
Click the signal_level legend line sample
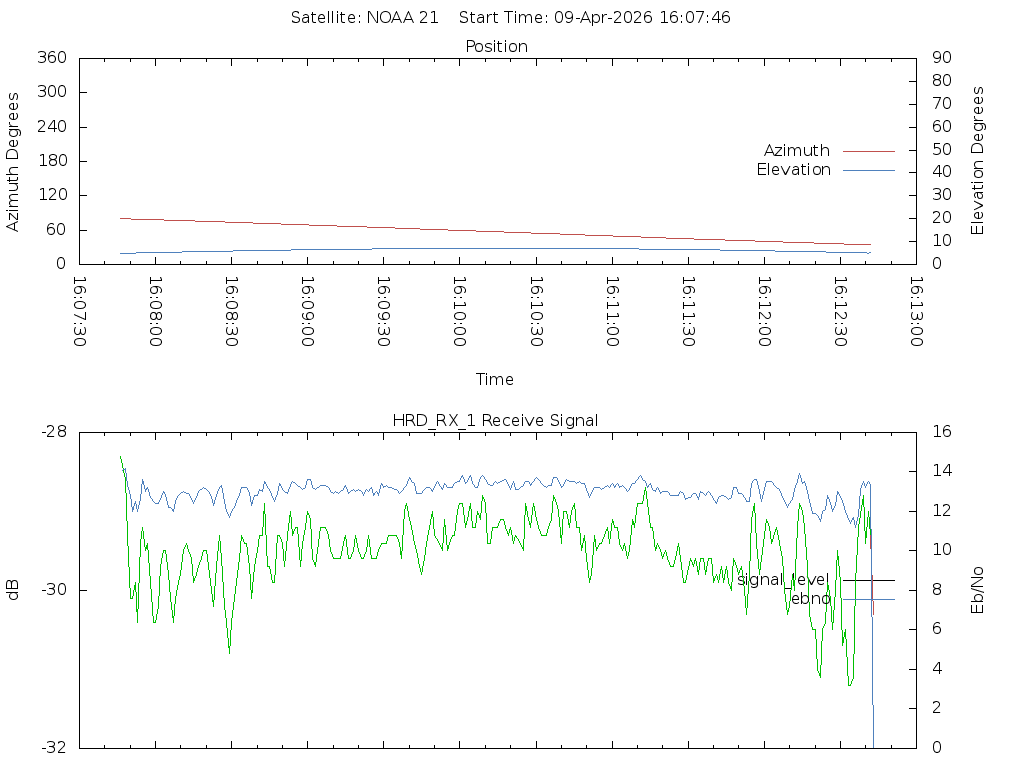coord(868,580)
